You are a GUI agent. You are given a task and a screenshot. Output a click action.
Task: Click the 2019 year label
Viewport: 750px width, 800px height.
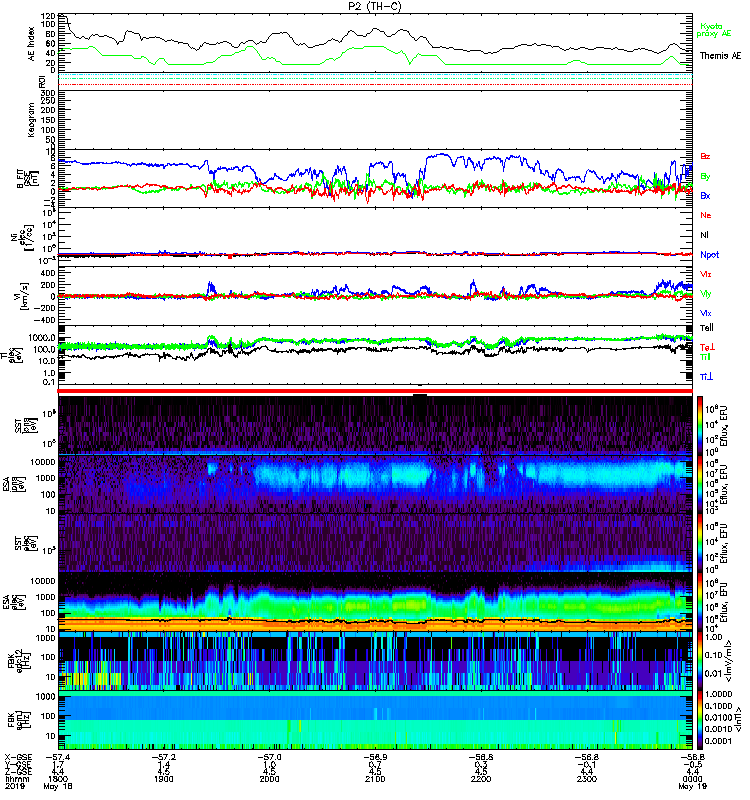pos(15,786)
